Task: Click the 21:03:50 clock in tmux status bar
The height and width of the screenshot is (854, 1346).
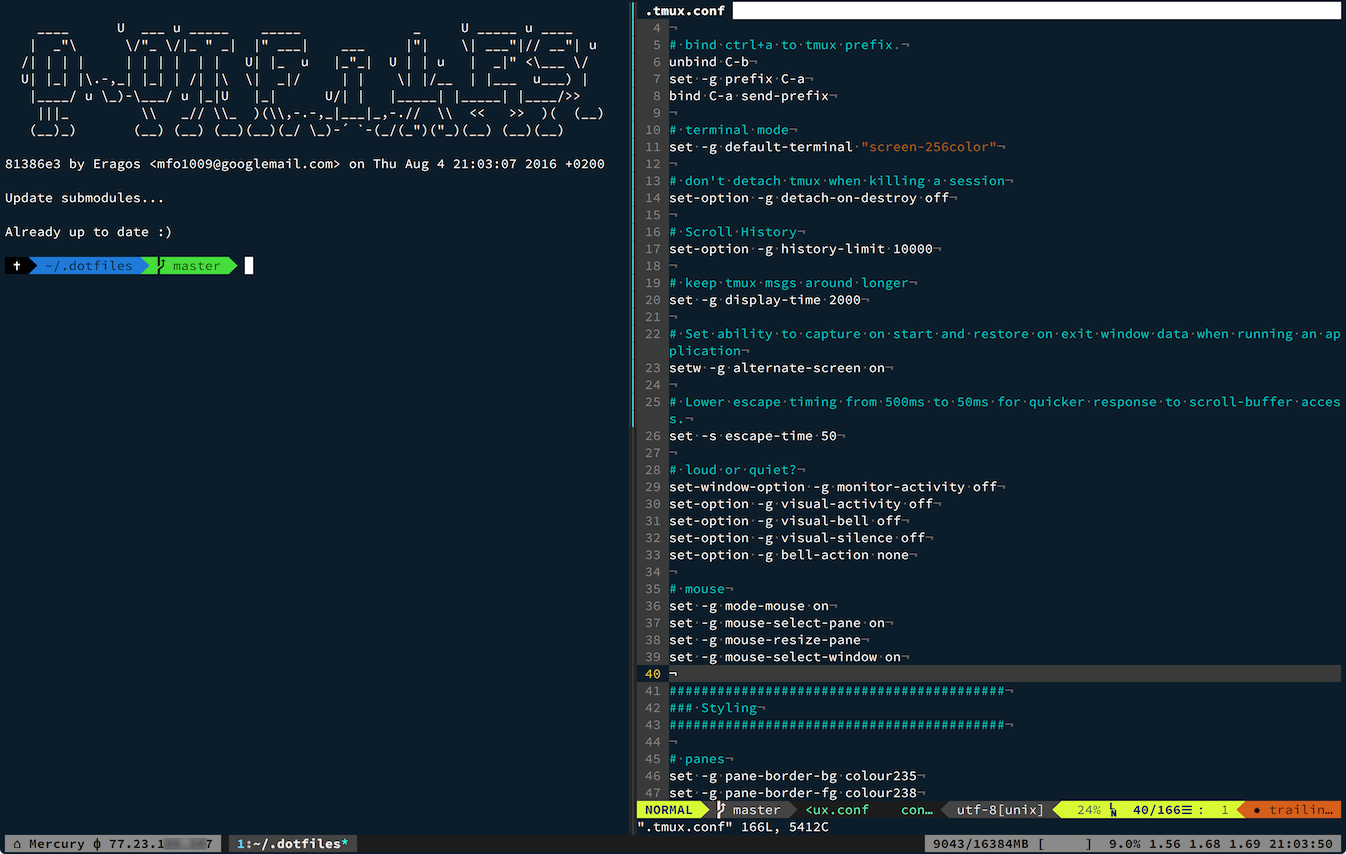Action: (x=1303, y=844)
